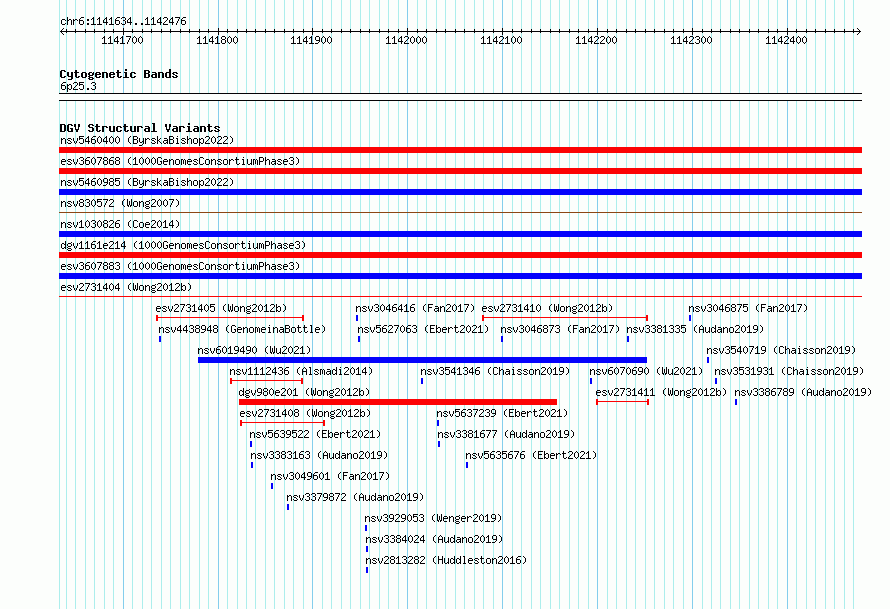Screen dimensions: 890x609
Task: Select the red bar of dgv980e201
Action: click(398, 402)
